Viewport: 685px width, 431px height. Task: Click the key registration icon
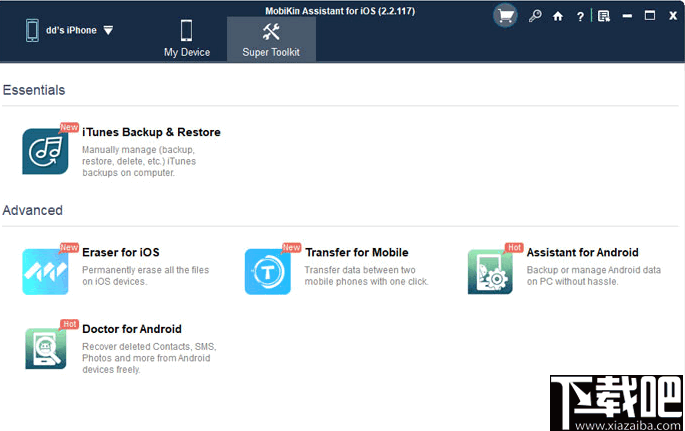coord(535,16)
